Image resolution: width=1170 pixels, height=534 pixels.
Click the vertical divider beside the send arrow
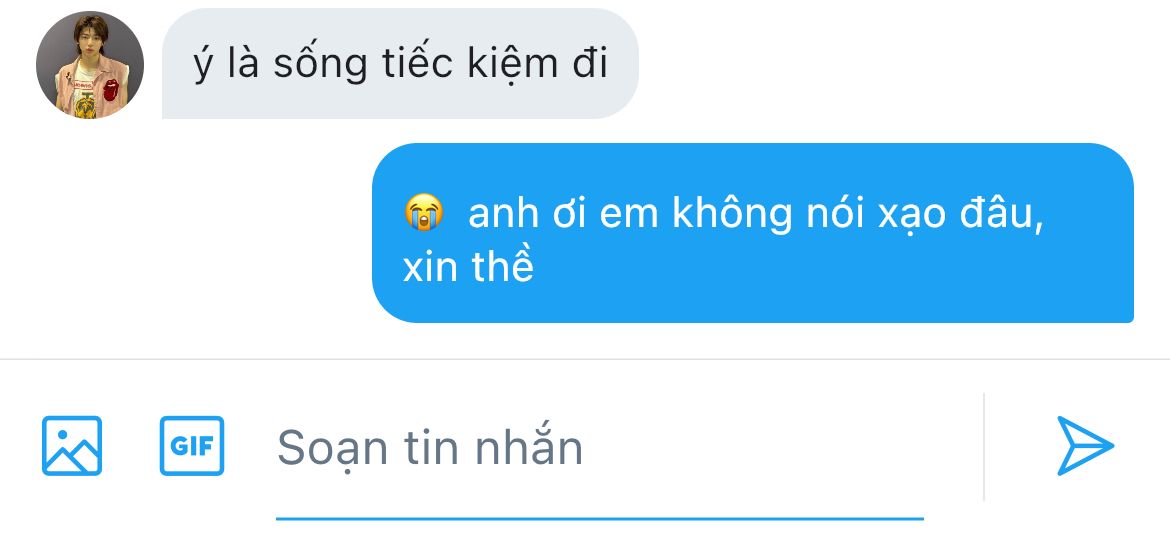[983, 447]
